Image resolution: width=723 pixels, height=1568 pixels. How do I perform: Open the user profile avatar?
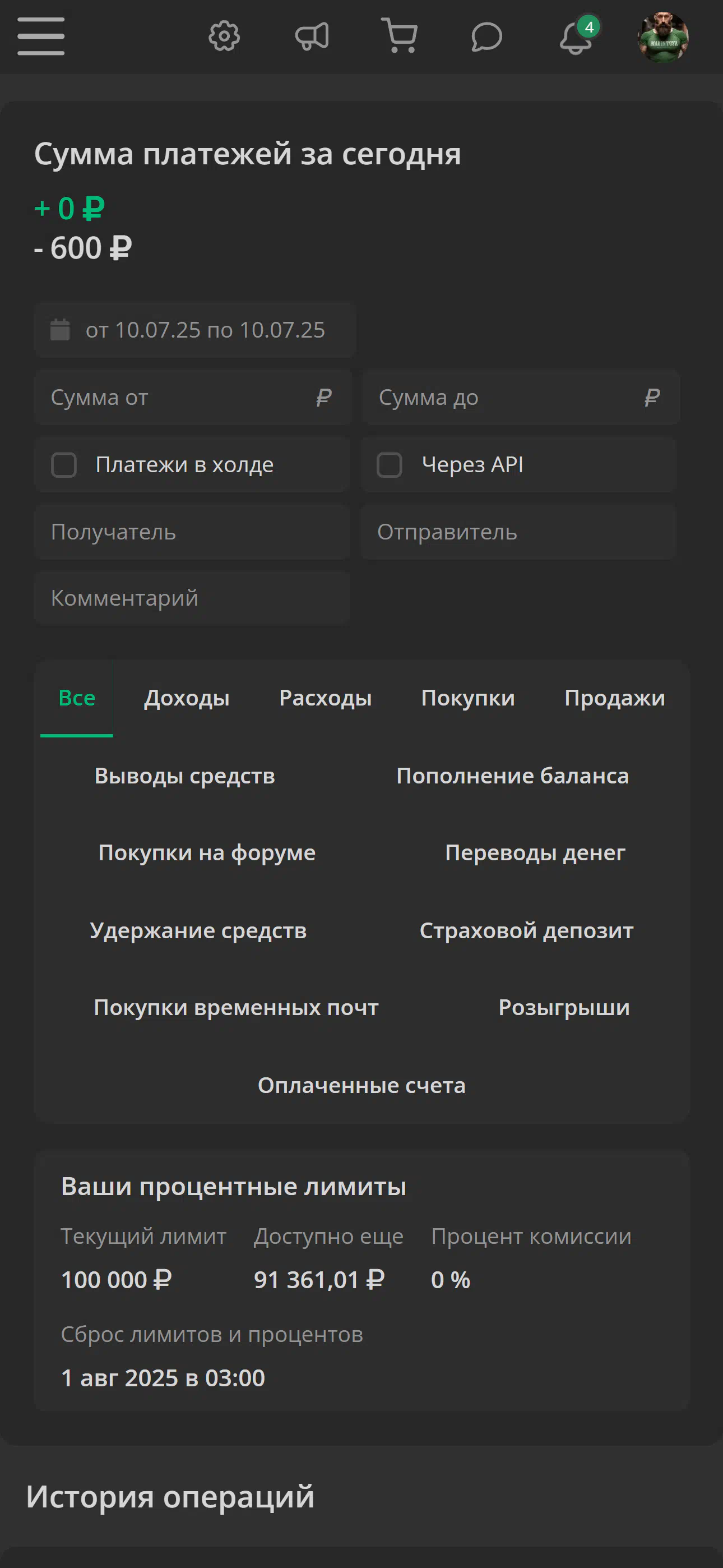[x=662, y=36]
